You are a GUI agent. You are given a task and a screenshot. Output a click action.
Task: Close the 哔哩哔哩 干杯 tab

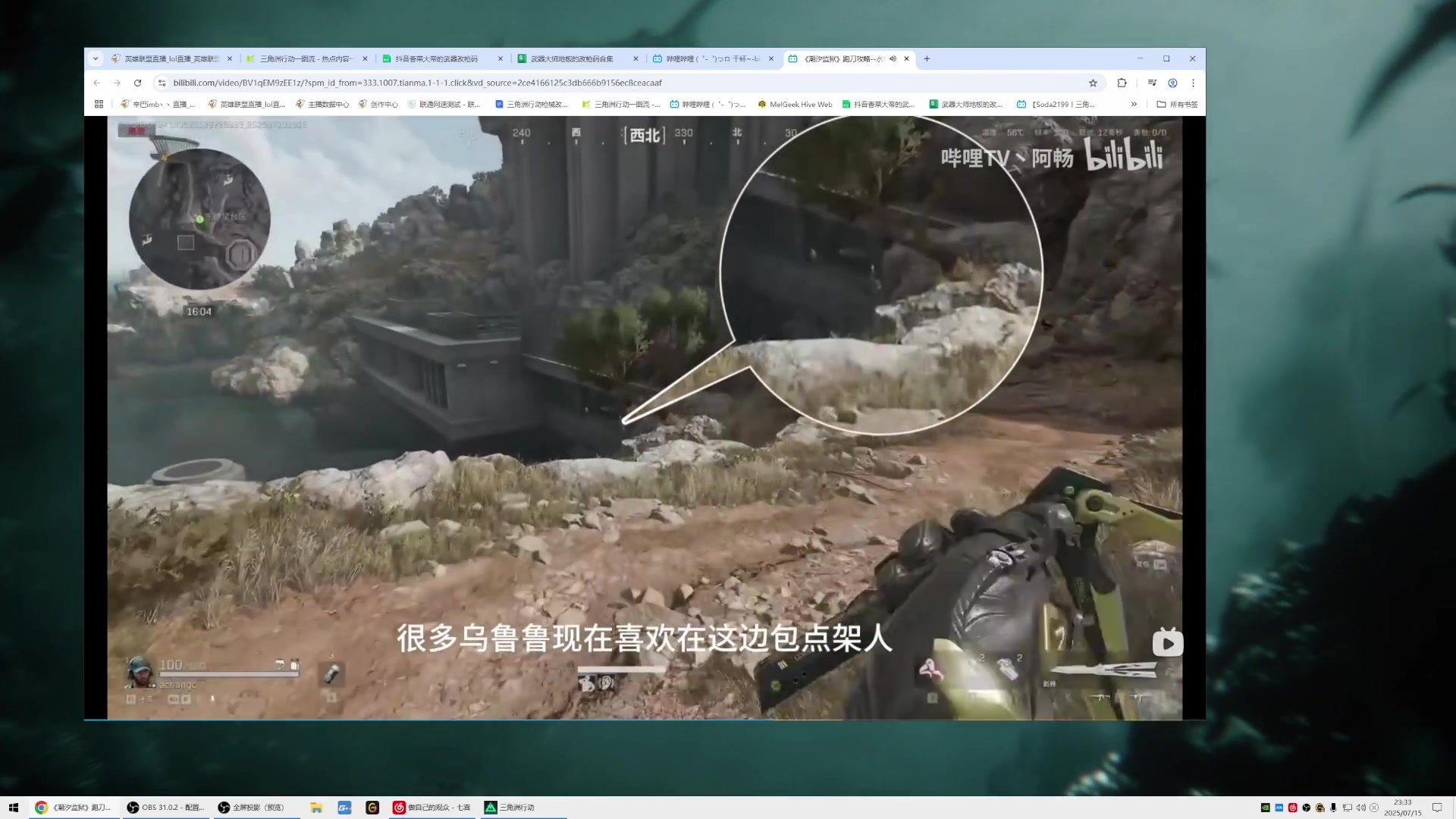pyautogui.click(x=770, y=58)
